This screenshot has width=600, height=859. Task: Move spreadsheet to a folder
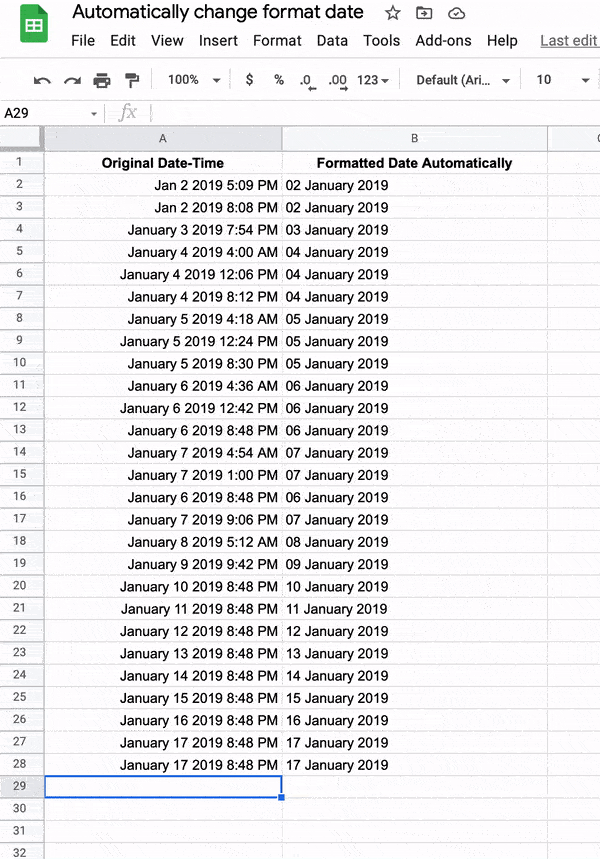click(423, 12)
